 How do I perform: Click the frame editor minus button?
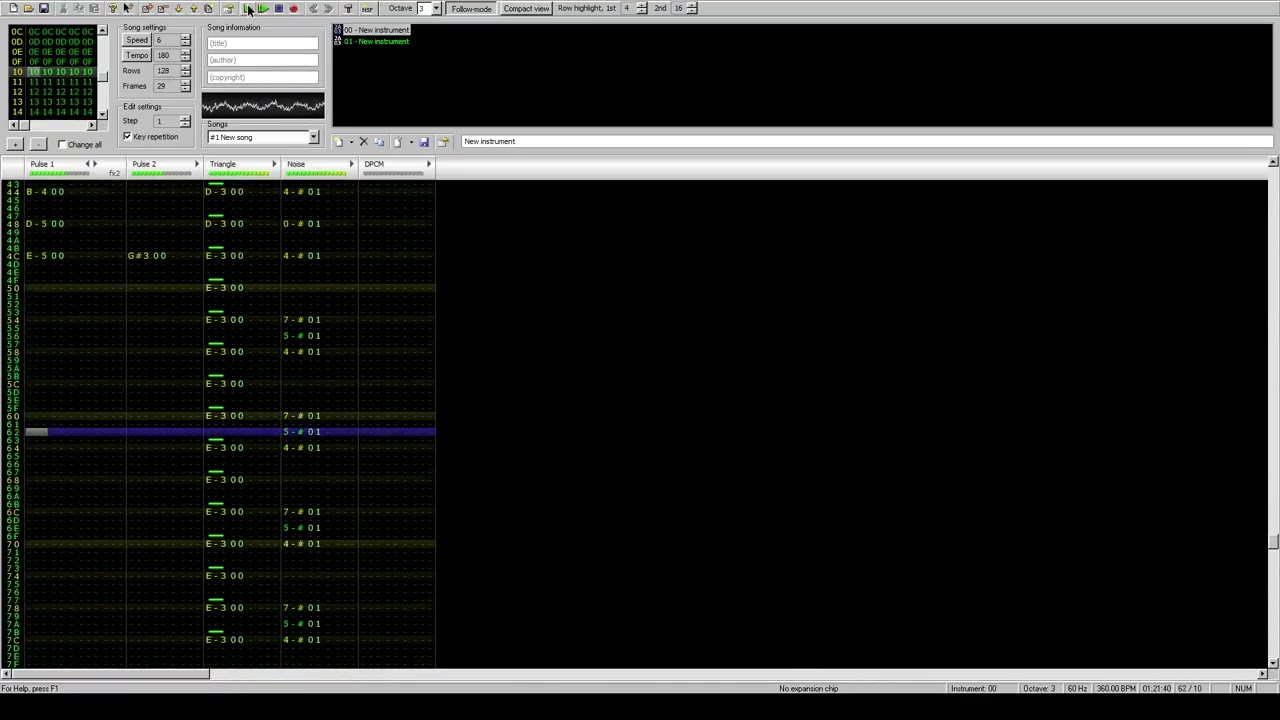(37, 145)
